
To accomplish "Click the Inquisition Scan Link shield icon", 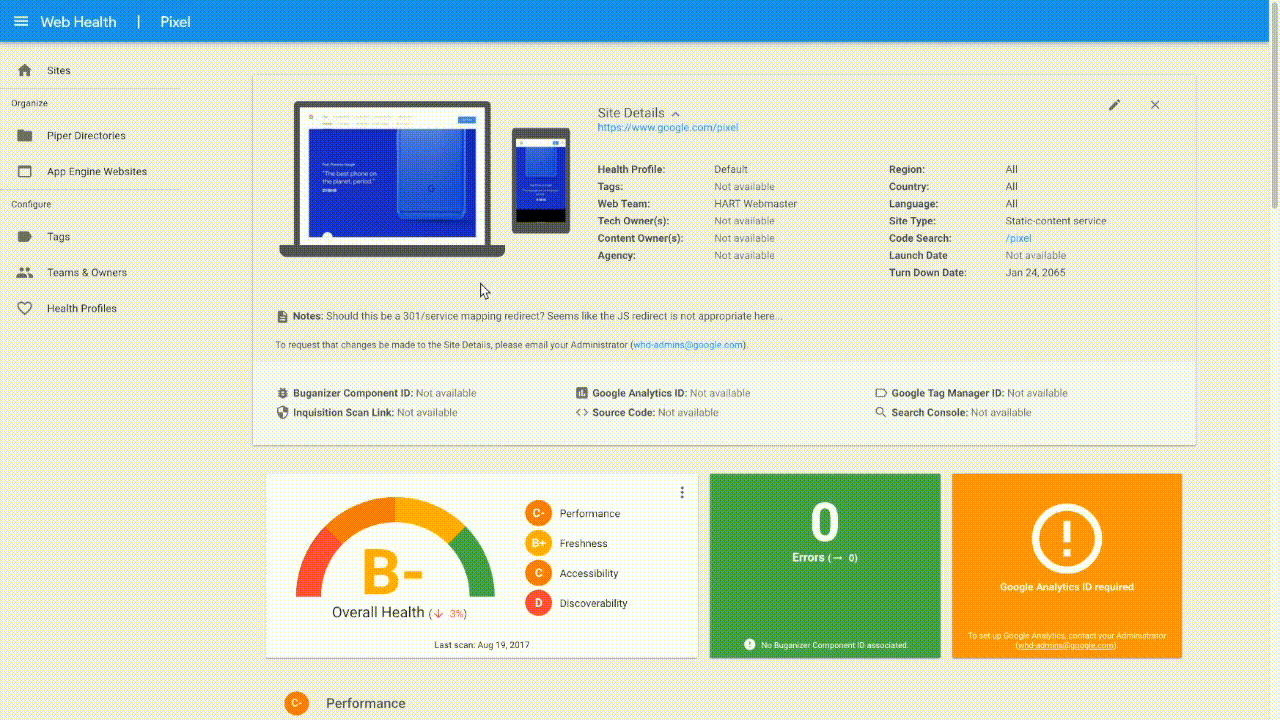I will (x=283, y=412).
